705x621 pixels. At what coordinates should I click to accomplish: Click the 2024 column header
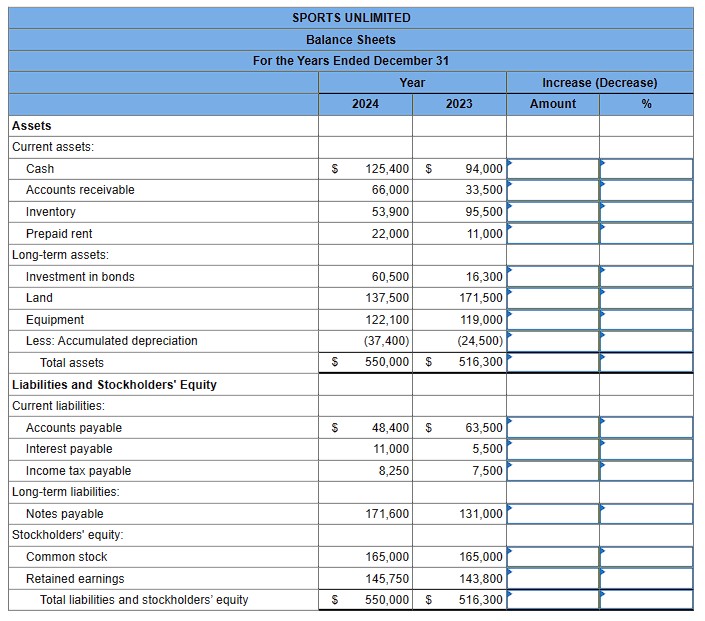(365, 104)
